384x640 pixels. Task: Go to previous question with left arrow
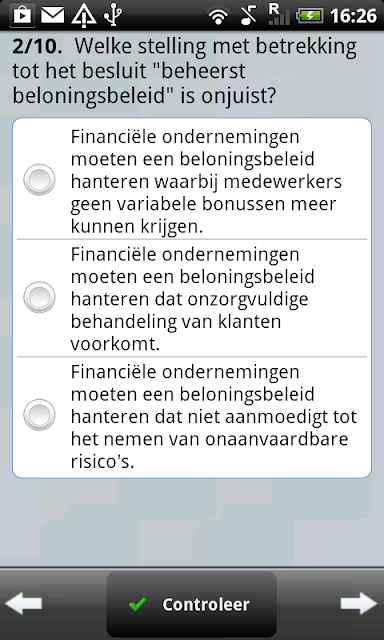[x=24, y=603]
